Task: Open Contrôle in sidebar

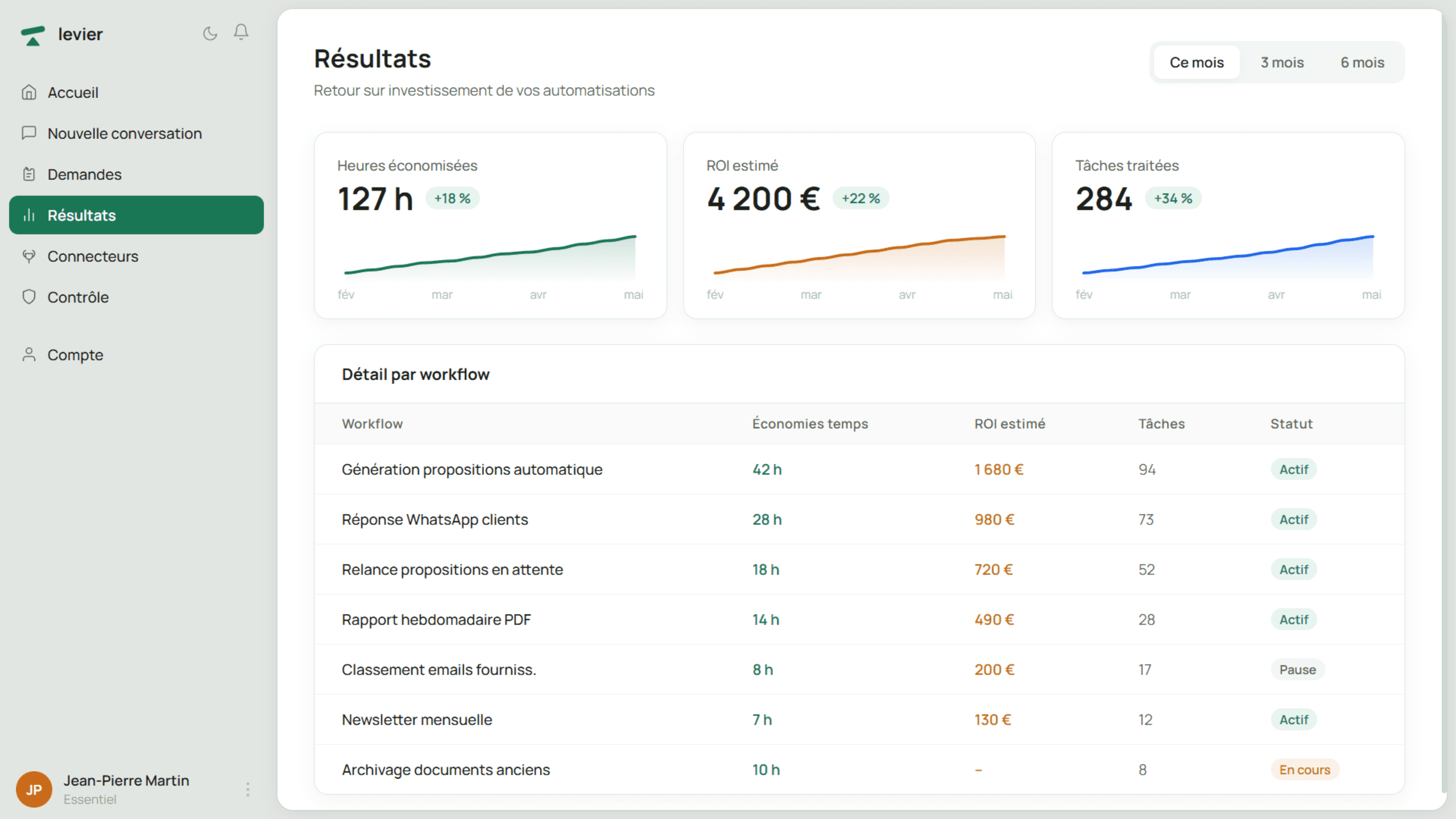Action: pyautogui.click(x=136, y=297)
